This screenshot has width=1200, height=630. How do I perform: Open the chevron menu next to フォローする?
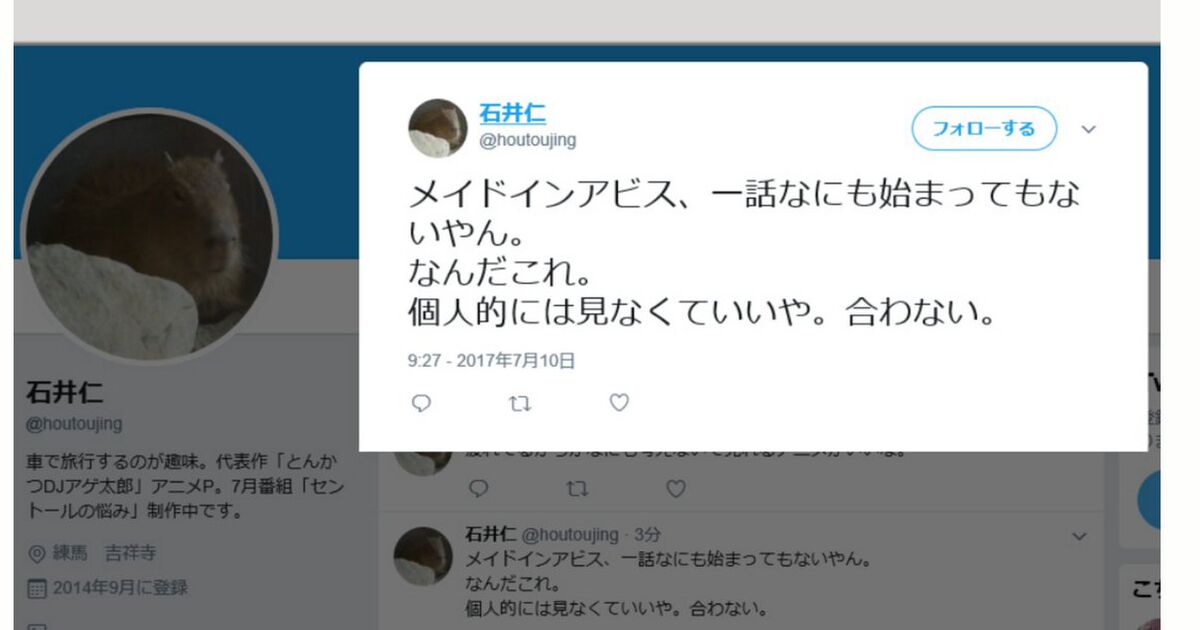point(1089,129)
